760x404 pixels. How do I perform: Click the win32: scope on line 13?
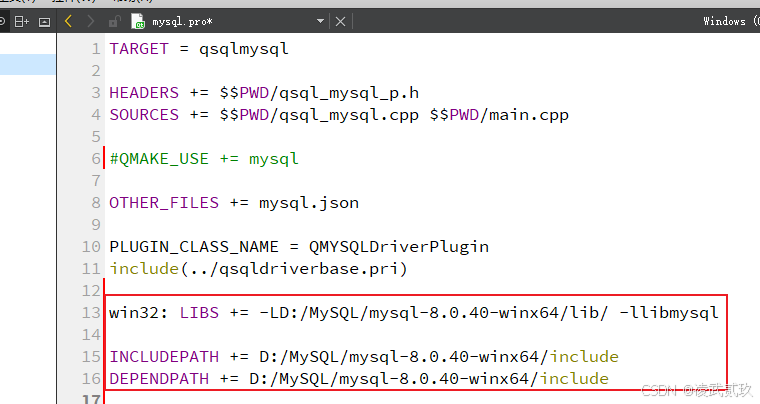point(139,313)
